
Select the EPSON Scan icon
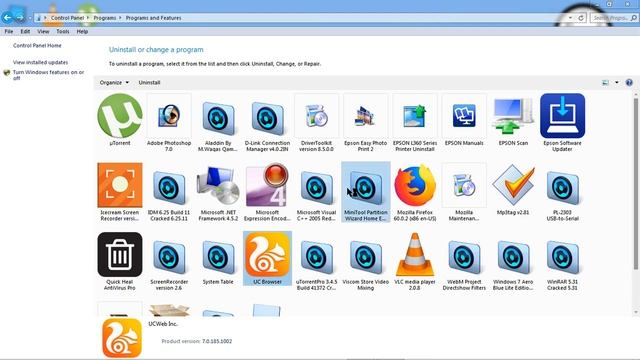coord(513,116)
